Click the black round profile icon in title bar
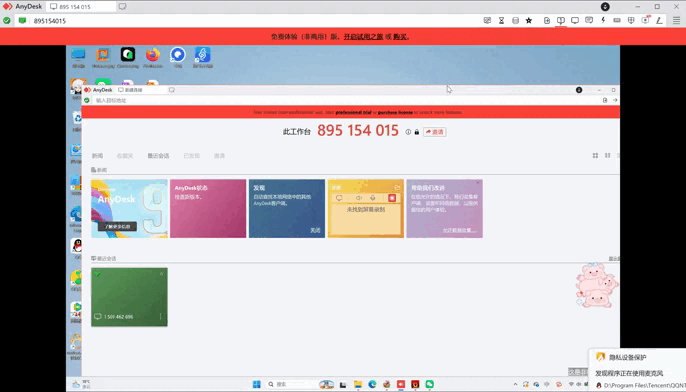This screenshot has width=686, height=392. pyautogui.click(x=605, y=7)
